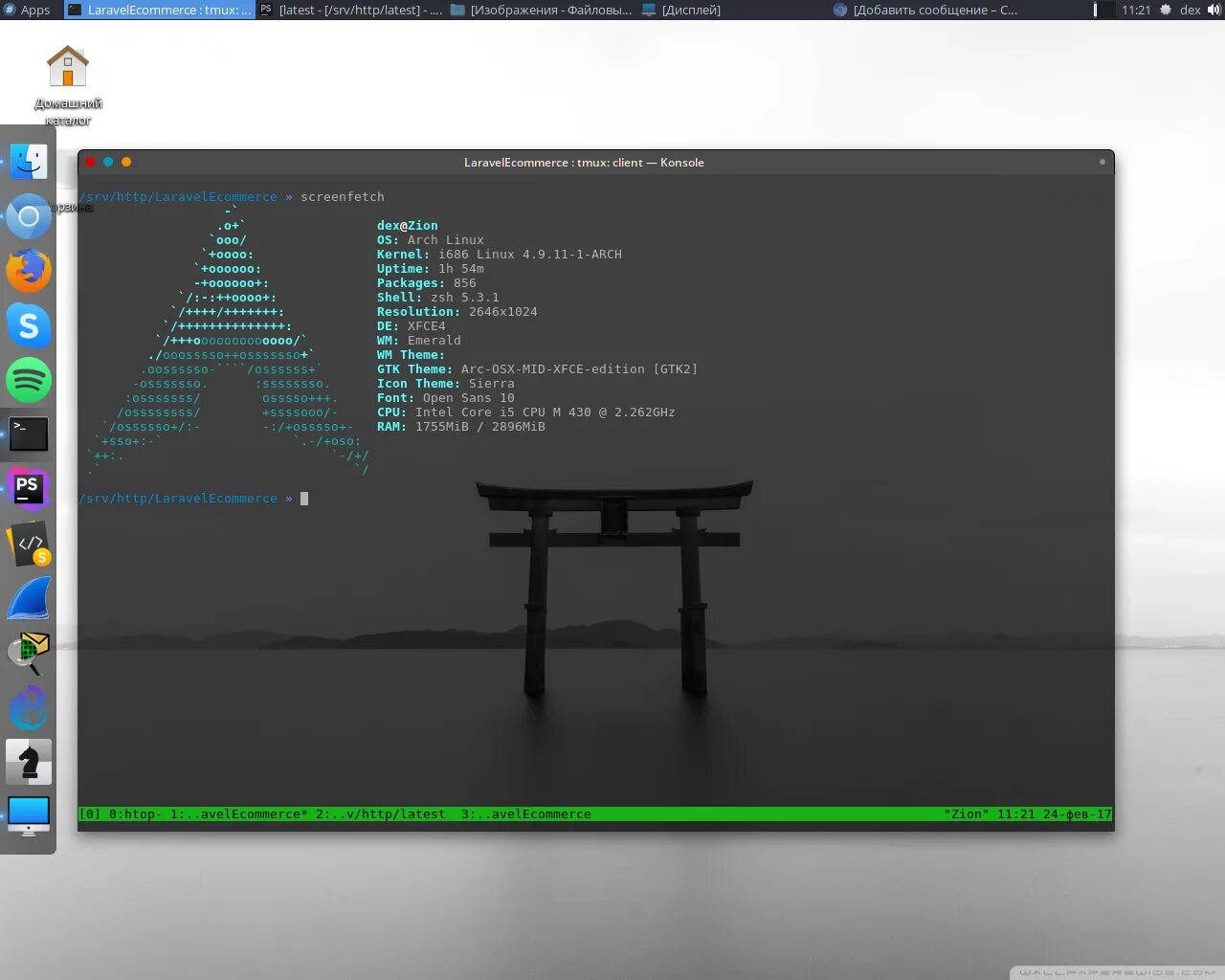Click the orange button in Konsole title bar
This screenshot has height=980, width=1225.
pyautogui.click(x=126, y=163)
